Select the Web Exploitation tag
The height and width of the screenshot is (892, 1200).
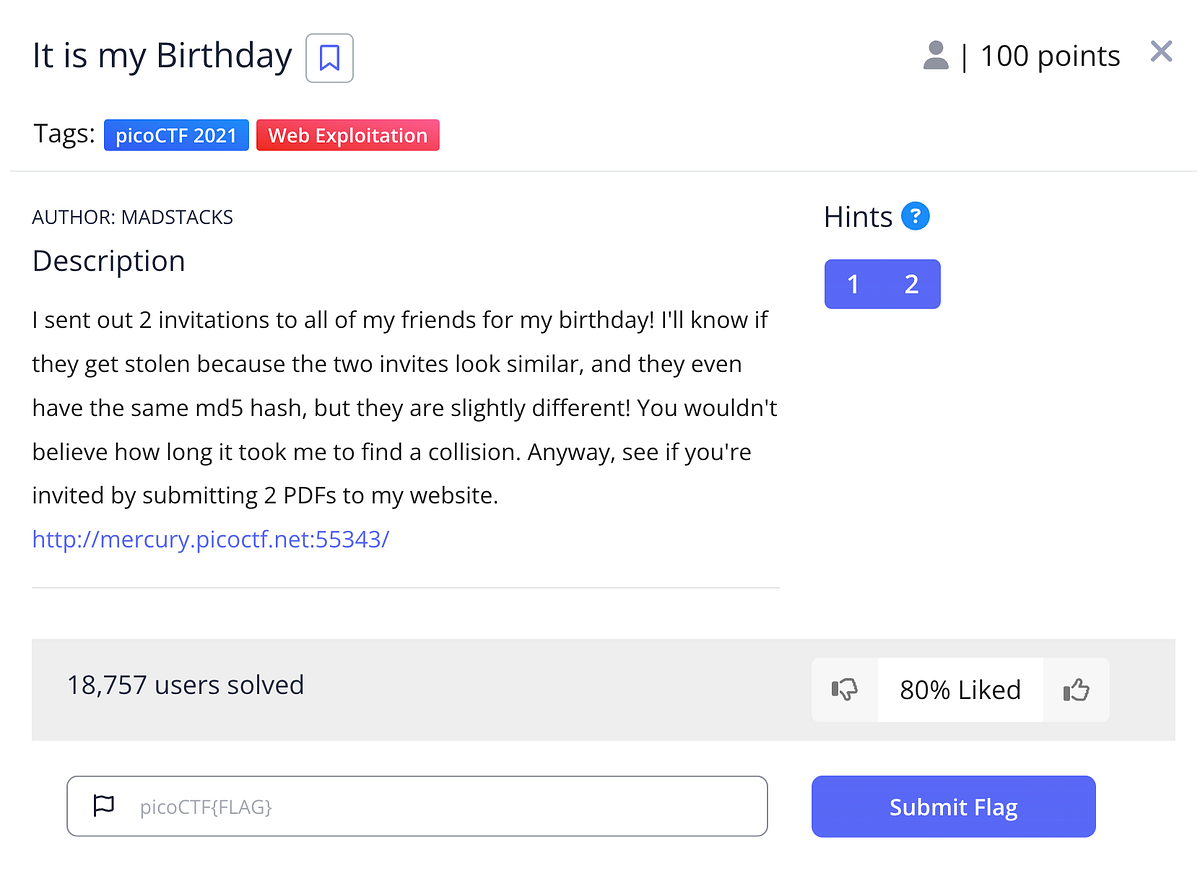tap(347, 134)
